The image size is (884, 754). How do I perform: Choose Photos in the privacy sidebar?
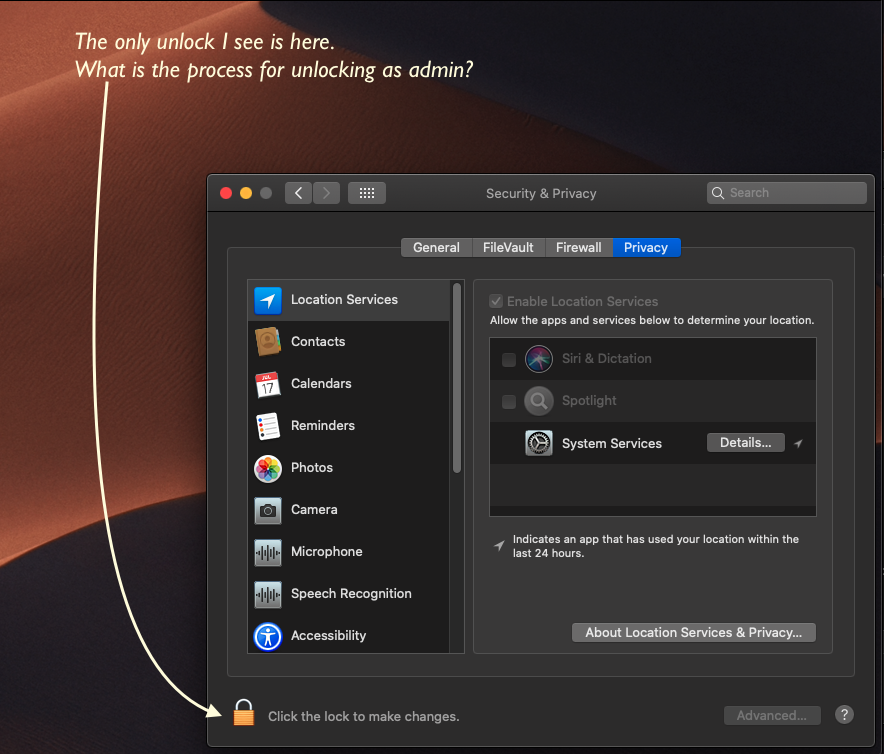click(x=349, y=468)
